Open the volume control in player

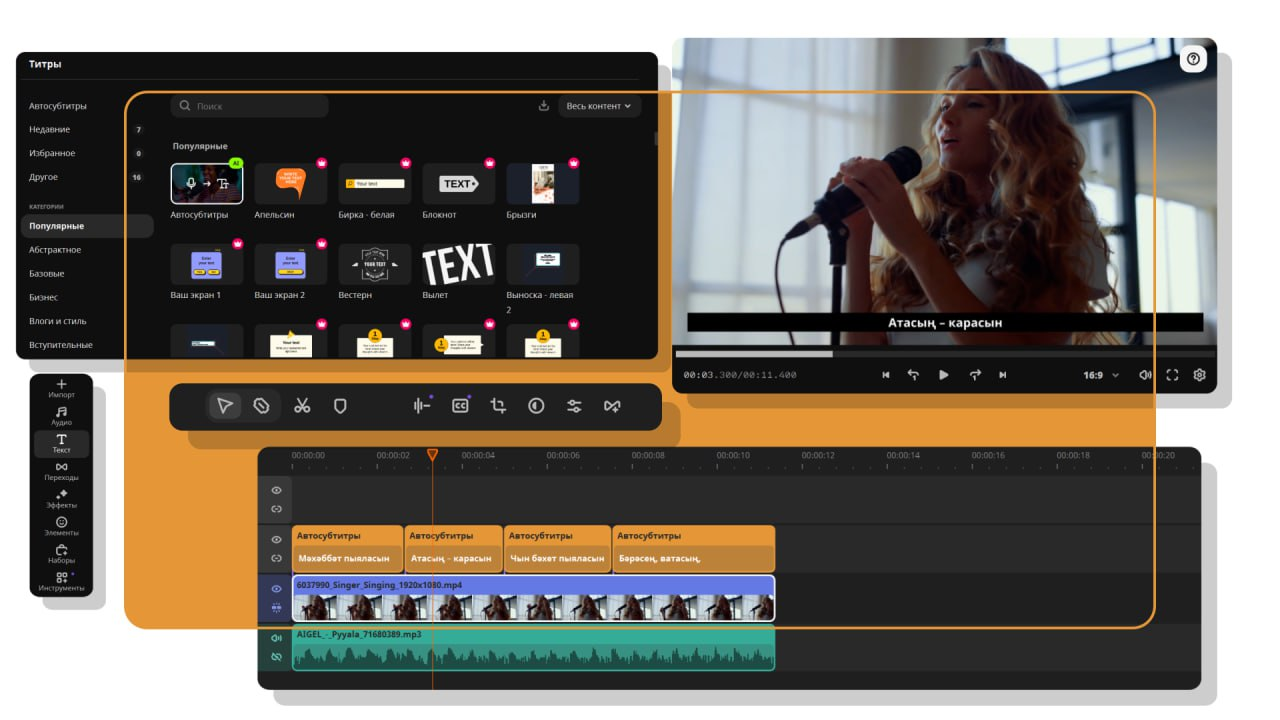coord(1146,375)
